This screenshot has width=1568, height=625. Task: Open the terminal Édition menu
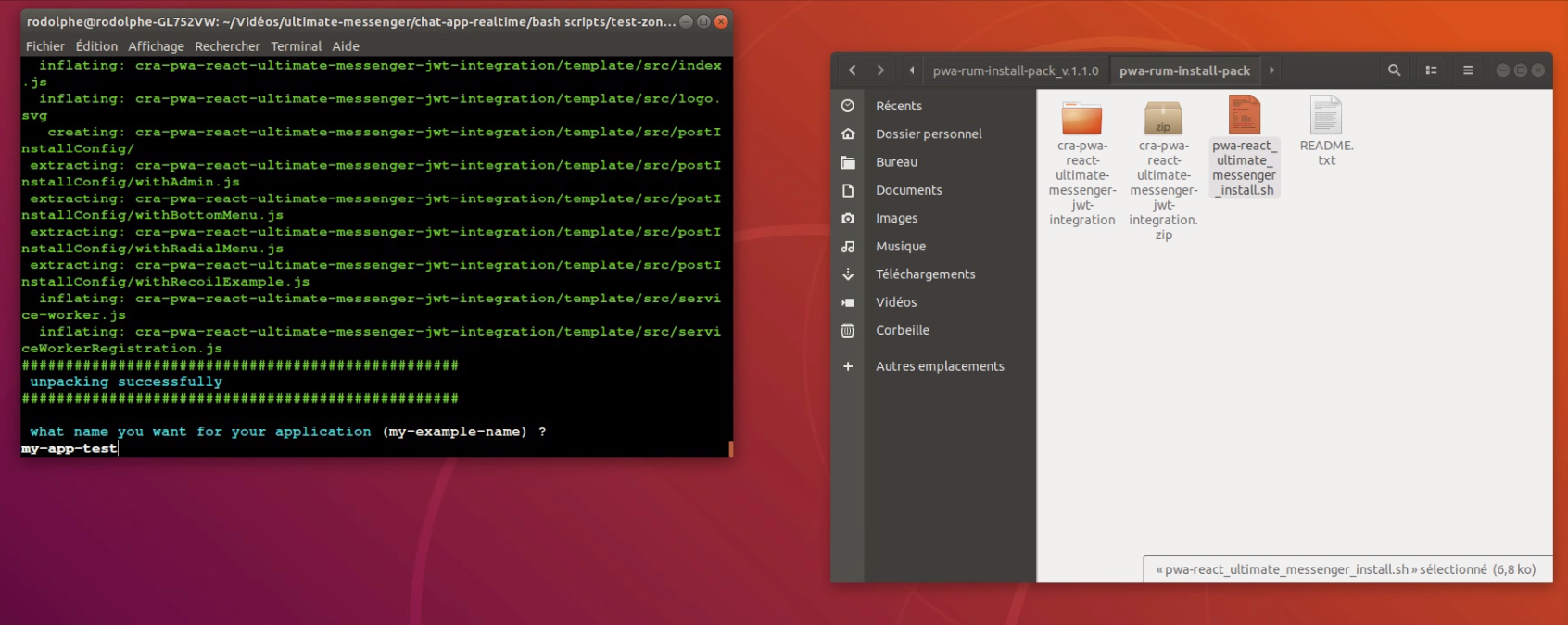pyautogui.click(x=96, y=46)
